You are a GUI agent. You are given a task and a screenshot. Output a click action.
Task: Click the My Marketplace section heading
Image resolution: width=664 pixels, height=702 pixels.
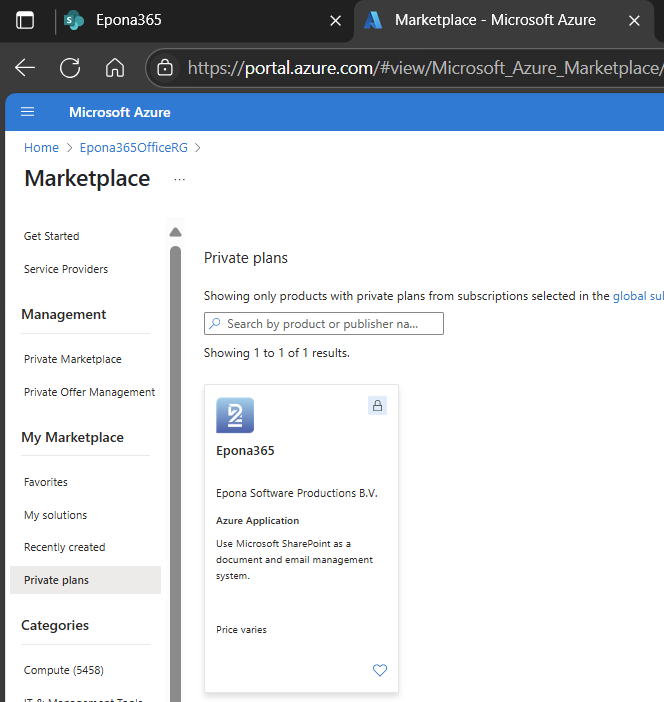click(73, 437)
